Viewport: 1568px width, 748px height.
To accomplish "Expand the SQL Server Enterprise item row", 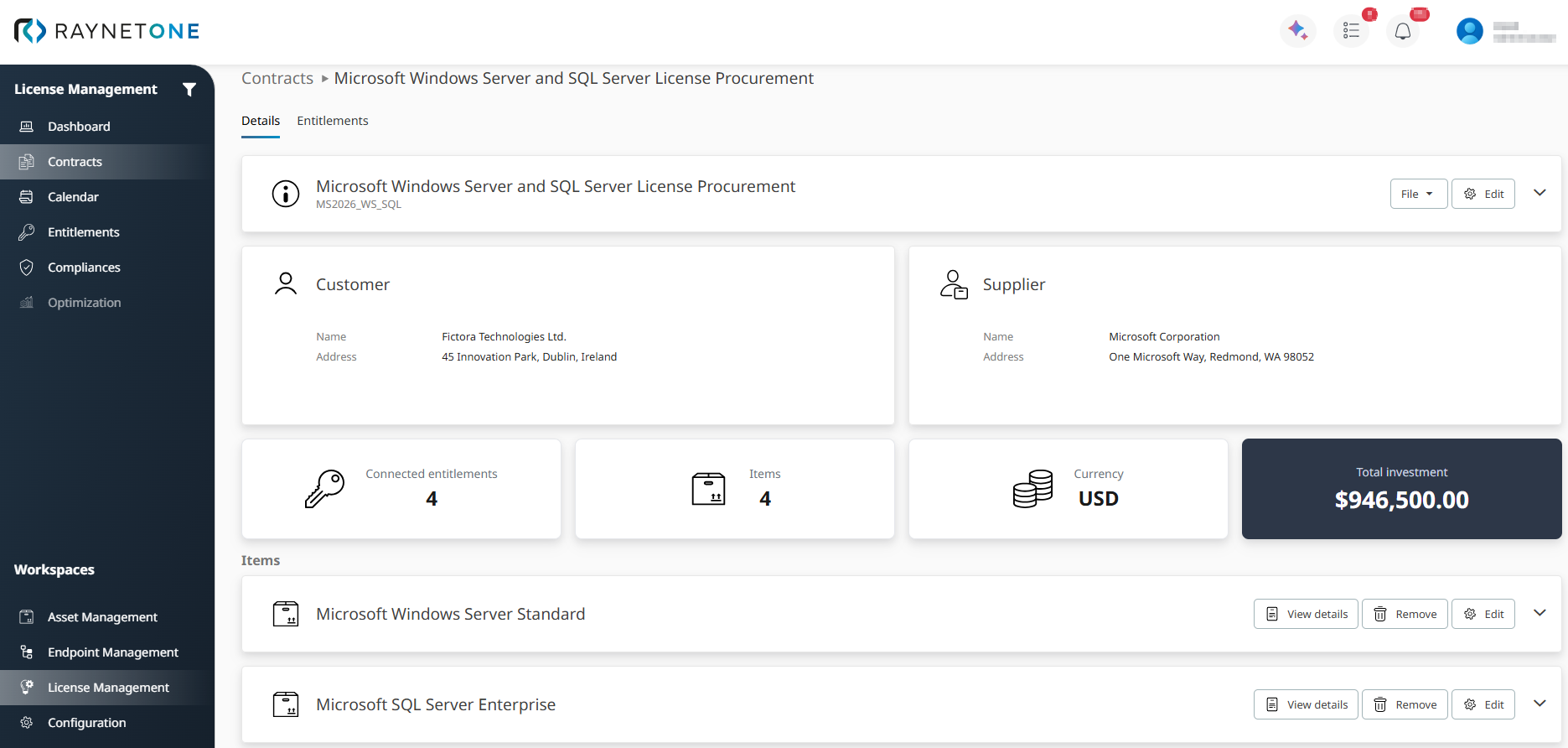I will pos(1540,704).
